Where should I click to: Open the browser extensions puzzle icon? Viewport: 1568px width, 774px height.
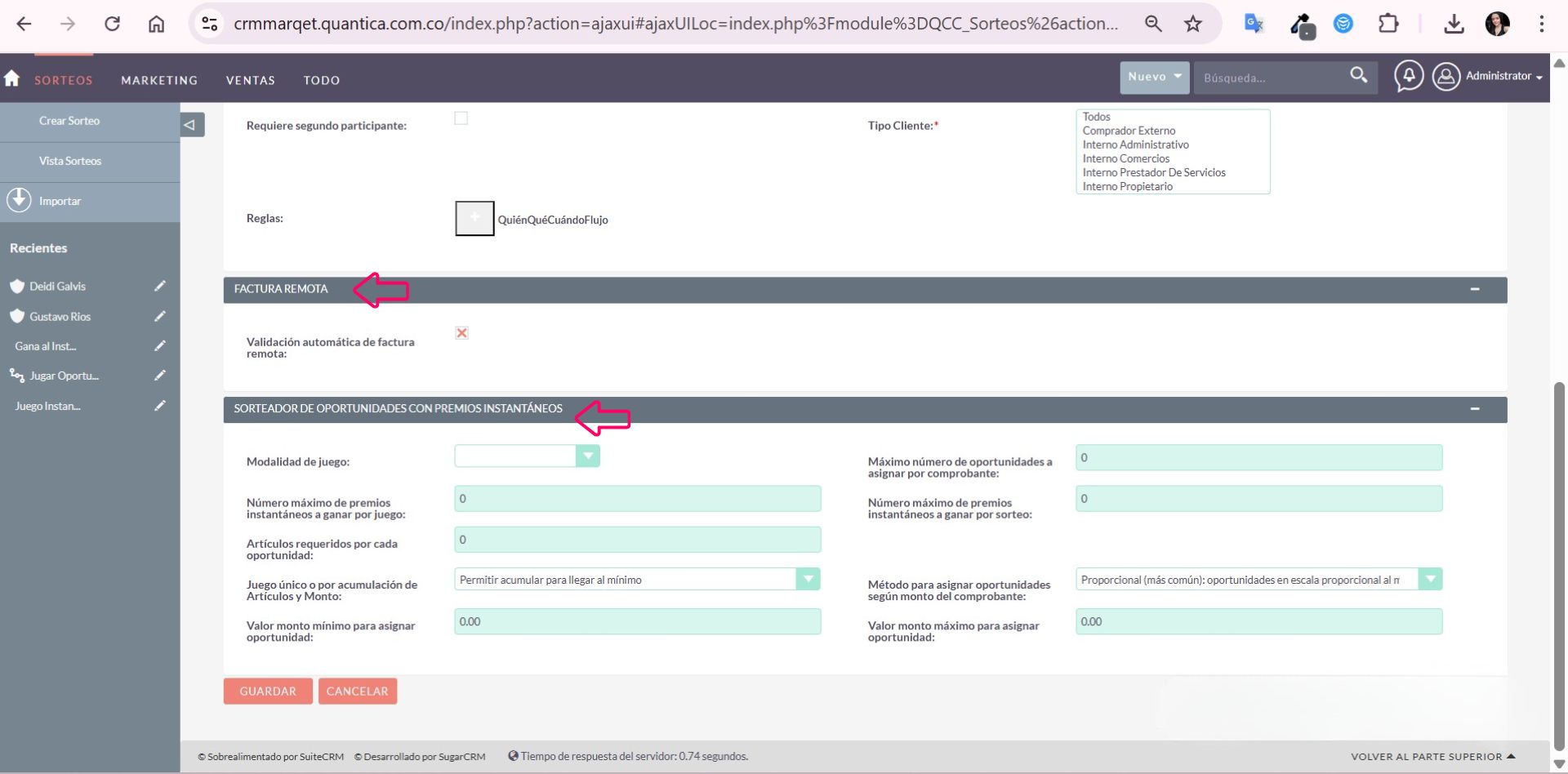1388,24
